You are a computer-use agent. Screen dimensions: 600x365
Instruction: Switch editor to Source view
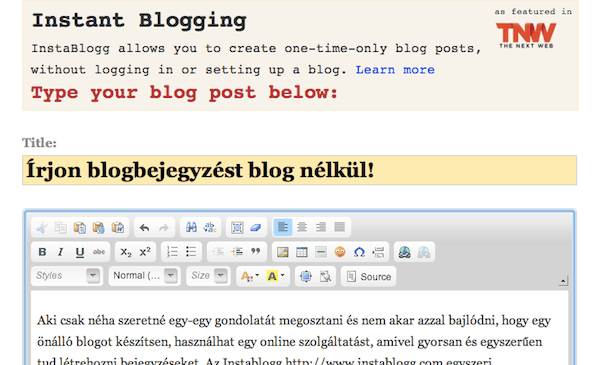pyautogui.click(x=368, y=276)
